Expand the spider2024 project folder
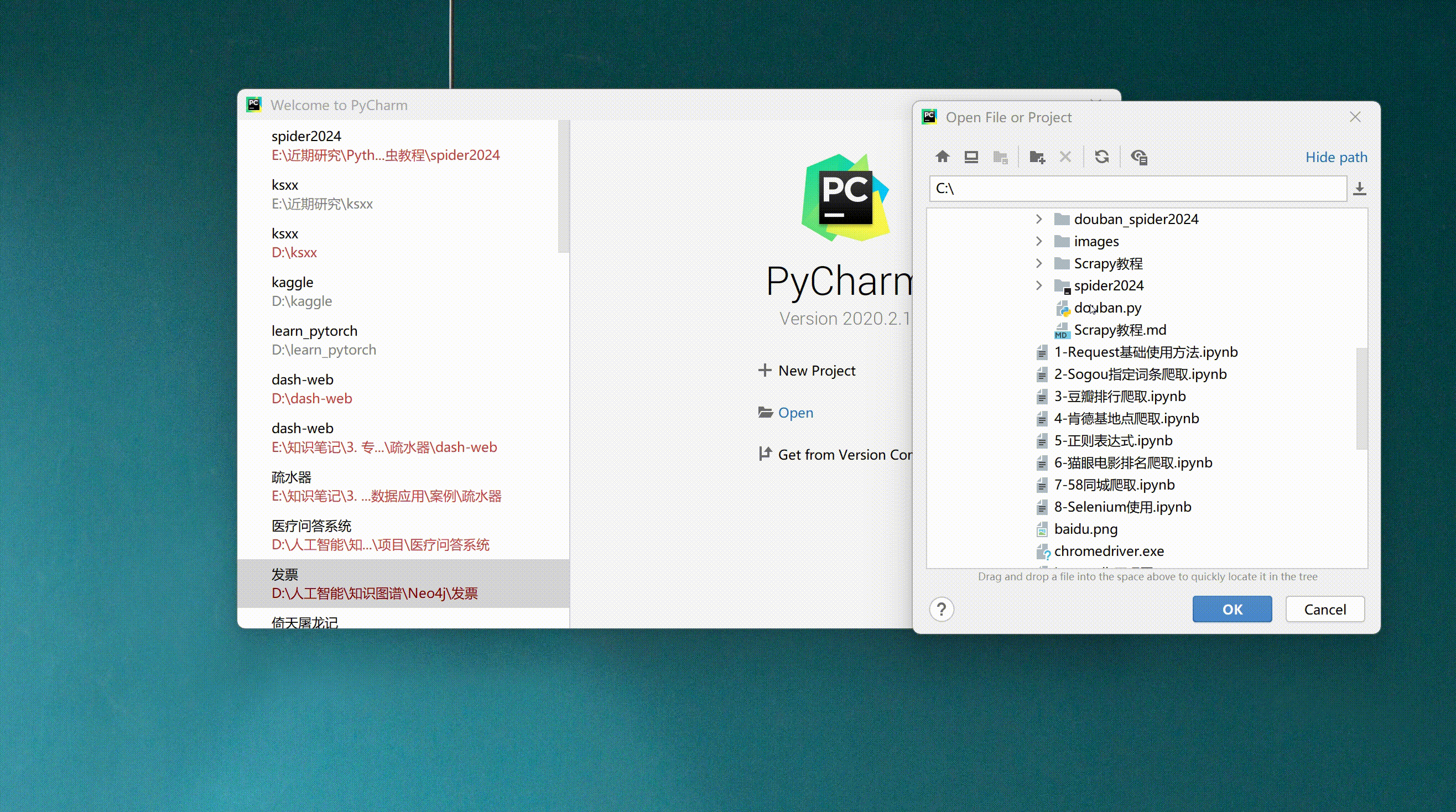The width and height of the screenshot is (1456, 812). pyautogui.click(x=1039, y=285)
